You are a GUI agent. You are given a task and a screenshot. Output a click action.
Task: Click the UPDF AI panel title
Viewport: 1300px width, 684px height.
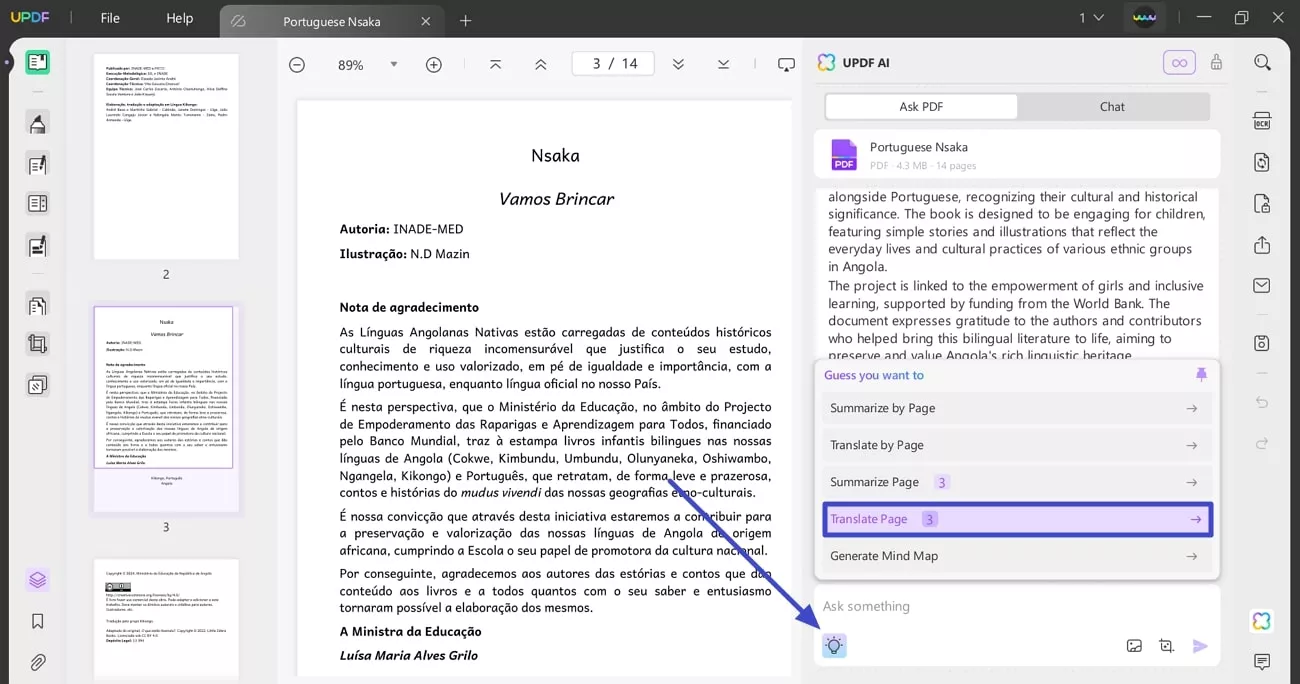click(x=866, y=63)
